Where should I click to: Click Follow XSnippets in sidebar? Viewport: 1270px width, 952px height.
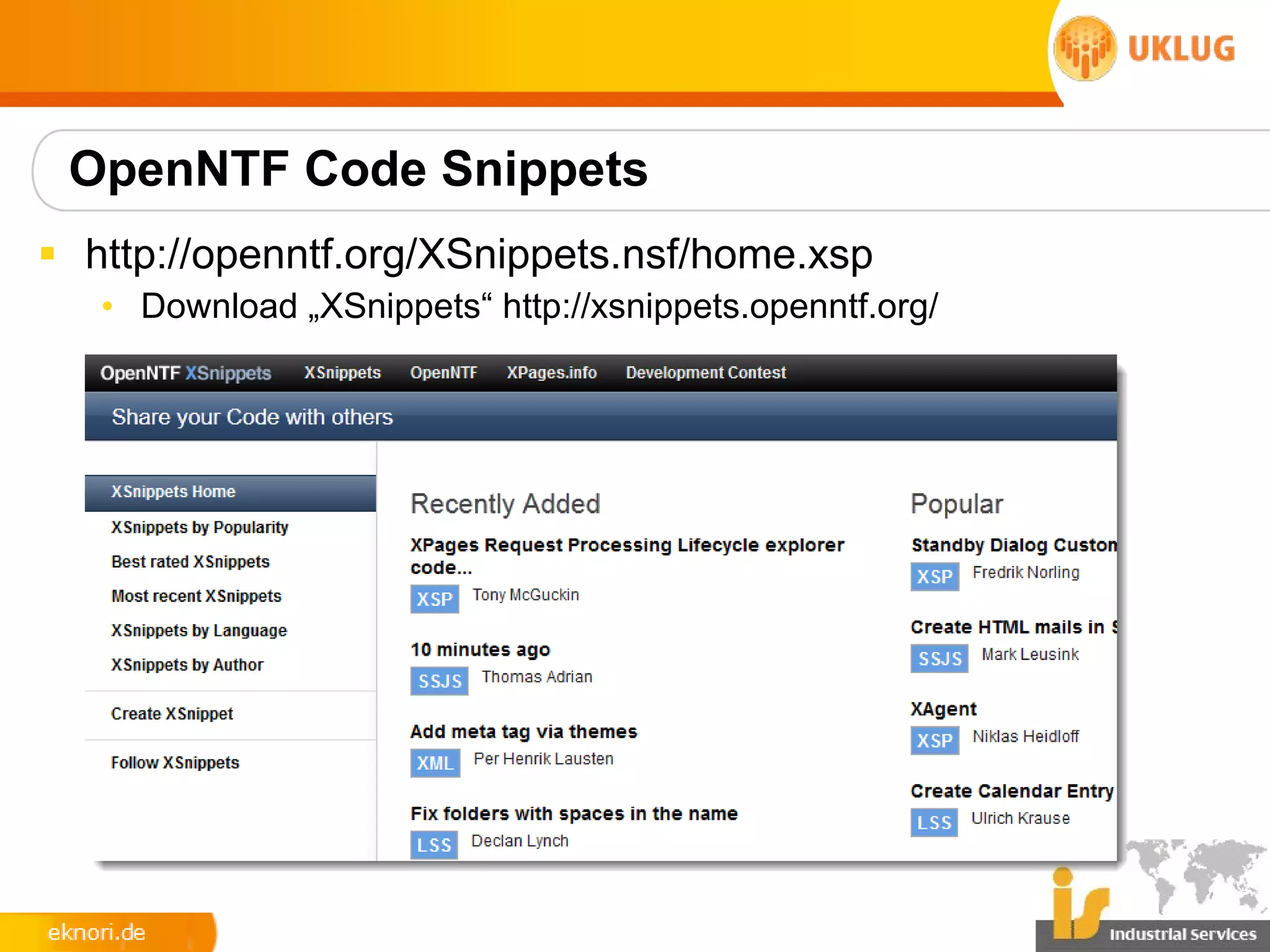tap(175, 763)
